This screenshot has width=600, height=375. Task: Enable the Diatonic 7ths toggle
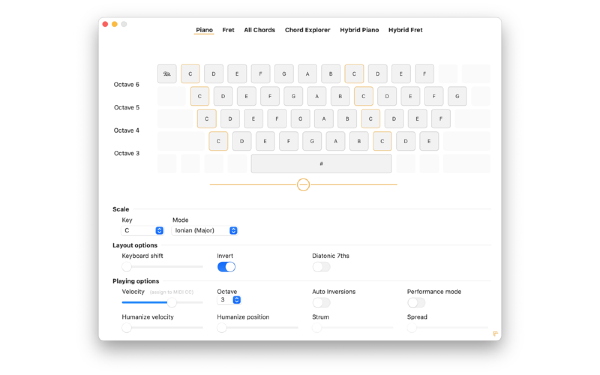(x=321, y=267)
